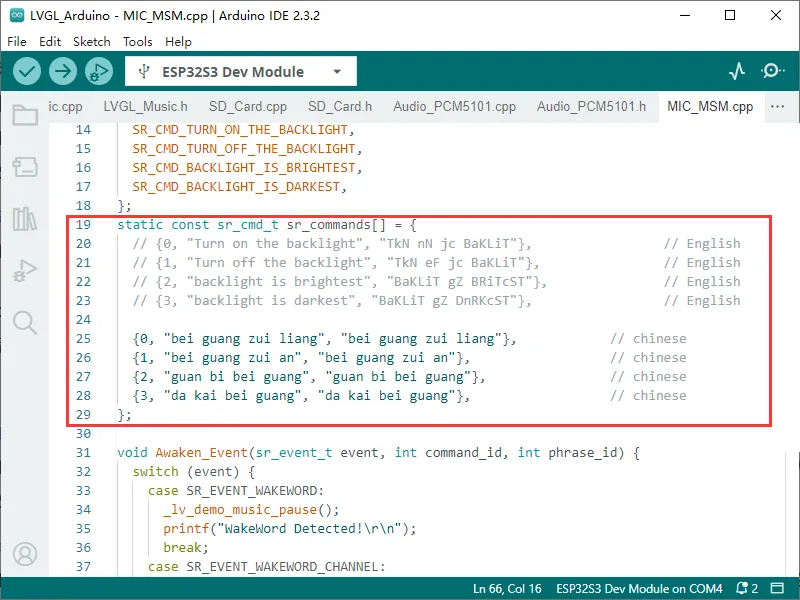Start the Debug button in toolbar
800x600 pixels.
[98, 71]
